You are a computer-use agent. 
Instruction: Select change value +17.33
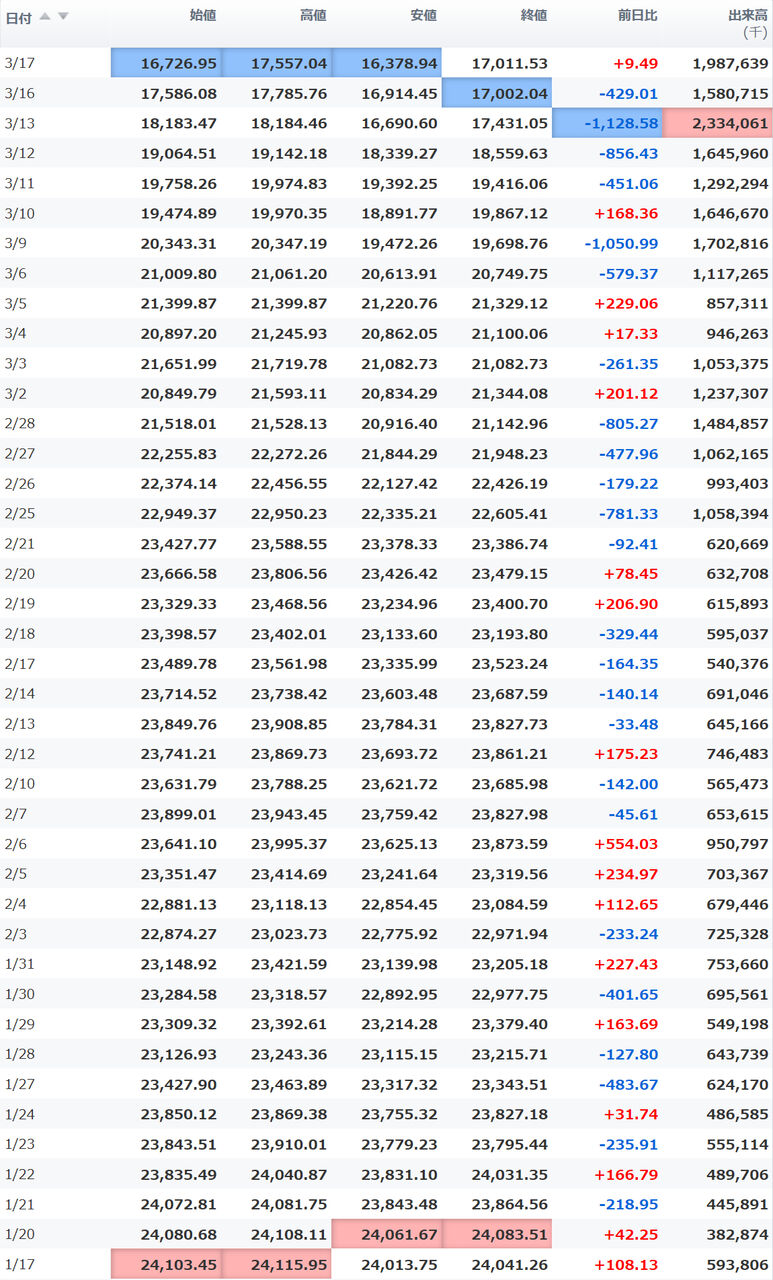tap(631, 333)
